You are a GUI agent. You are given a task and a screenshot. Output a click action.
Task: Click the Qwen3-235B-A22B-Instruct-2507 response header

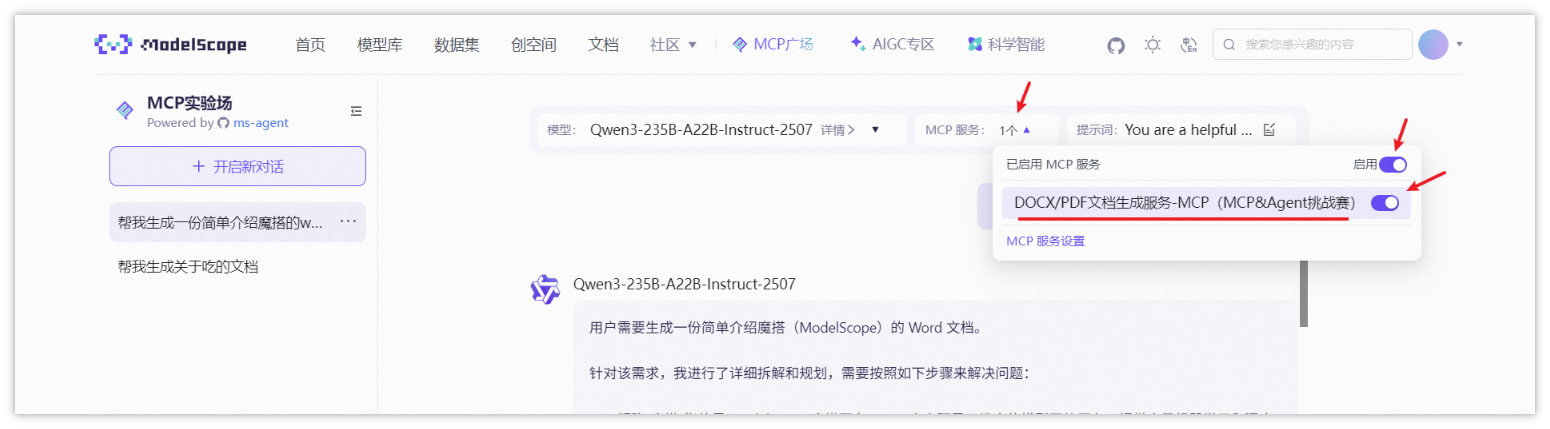[x=684, y=284]
